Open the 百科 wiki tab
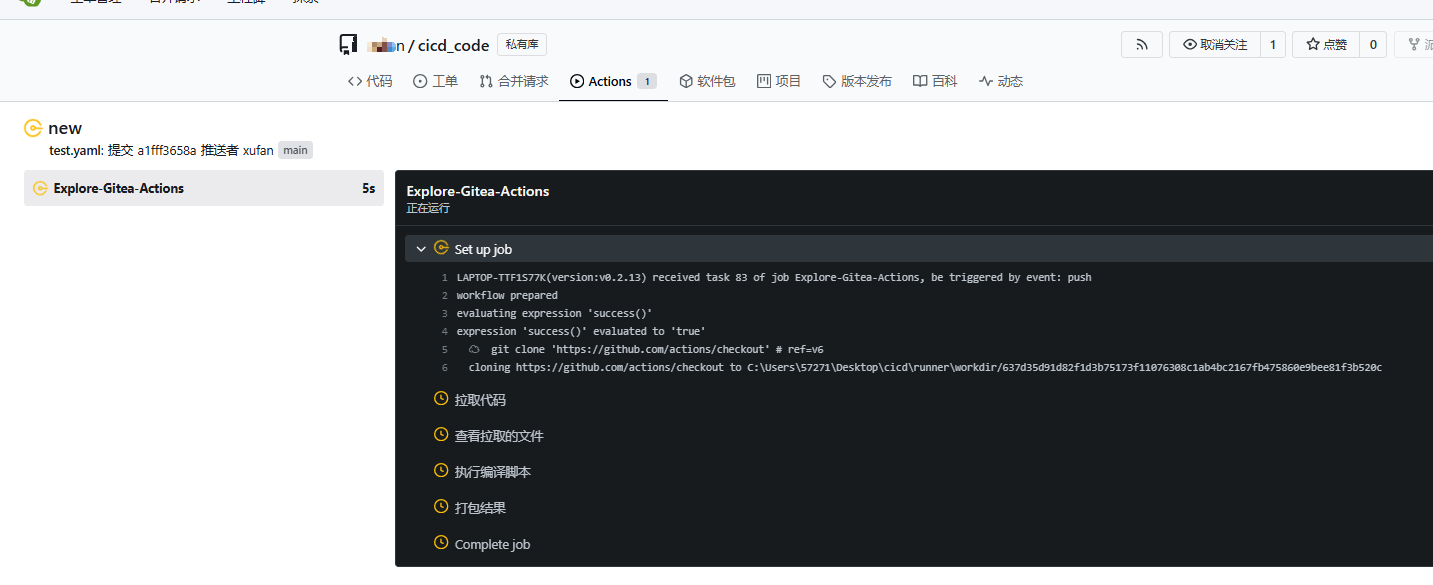This screenshot has width=1433, height=585. click(x=934, y=81)
